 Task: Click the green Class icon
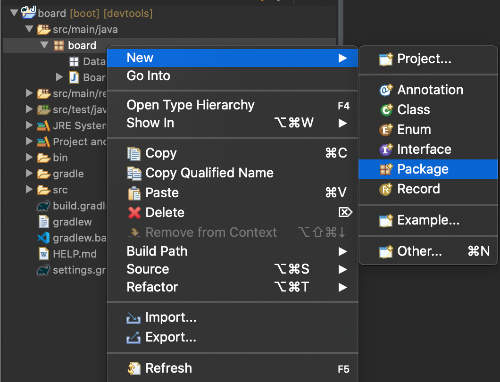[386, 110]
